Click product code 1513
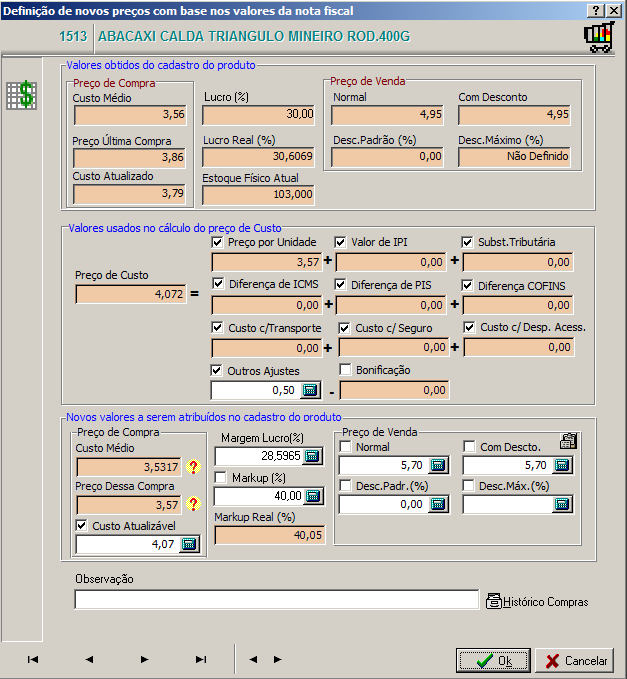This screenshot has width=627, height=679. 73,36
